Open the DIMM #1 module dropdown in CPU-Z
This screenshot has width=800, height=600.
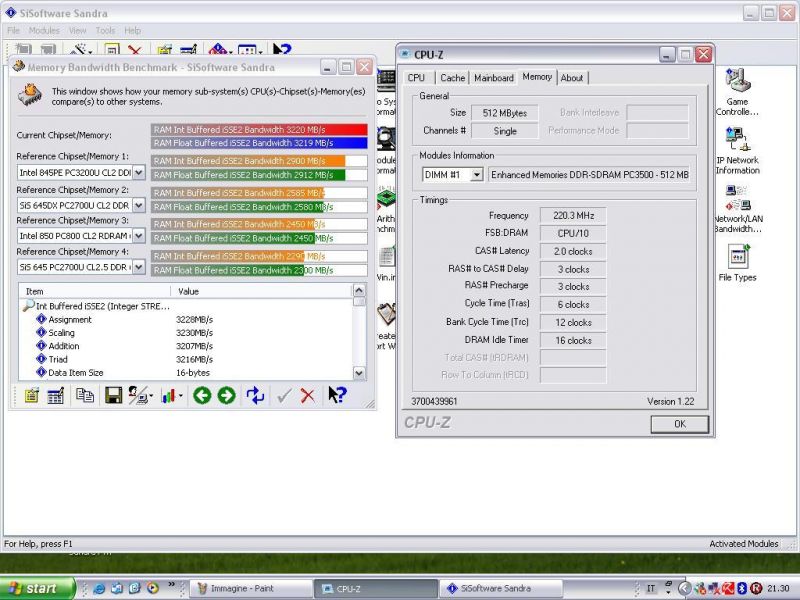477,175
